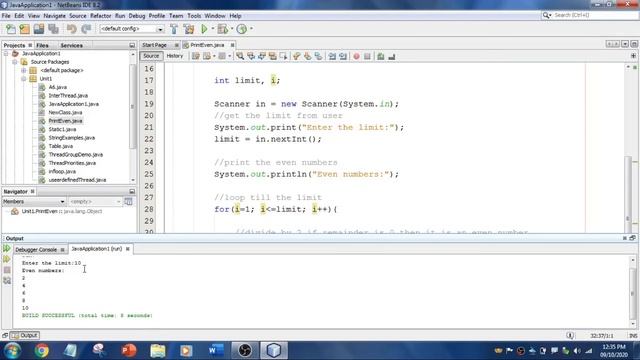Open the Debug Project dropdown arrow
The width and height of the screenshot is (640, 360).
[232, 29]
